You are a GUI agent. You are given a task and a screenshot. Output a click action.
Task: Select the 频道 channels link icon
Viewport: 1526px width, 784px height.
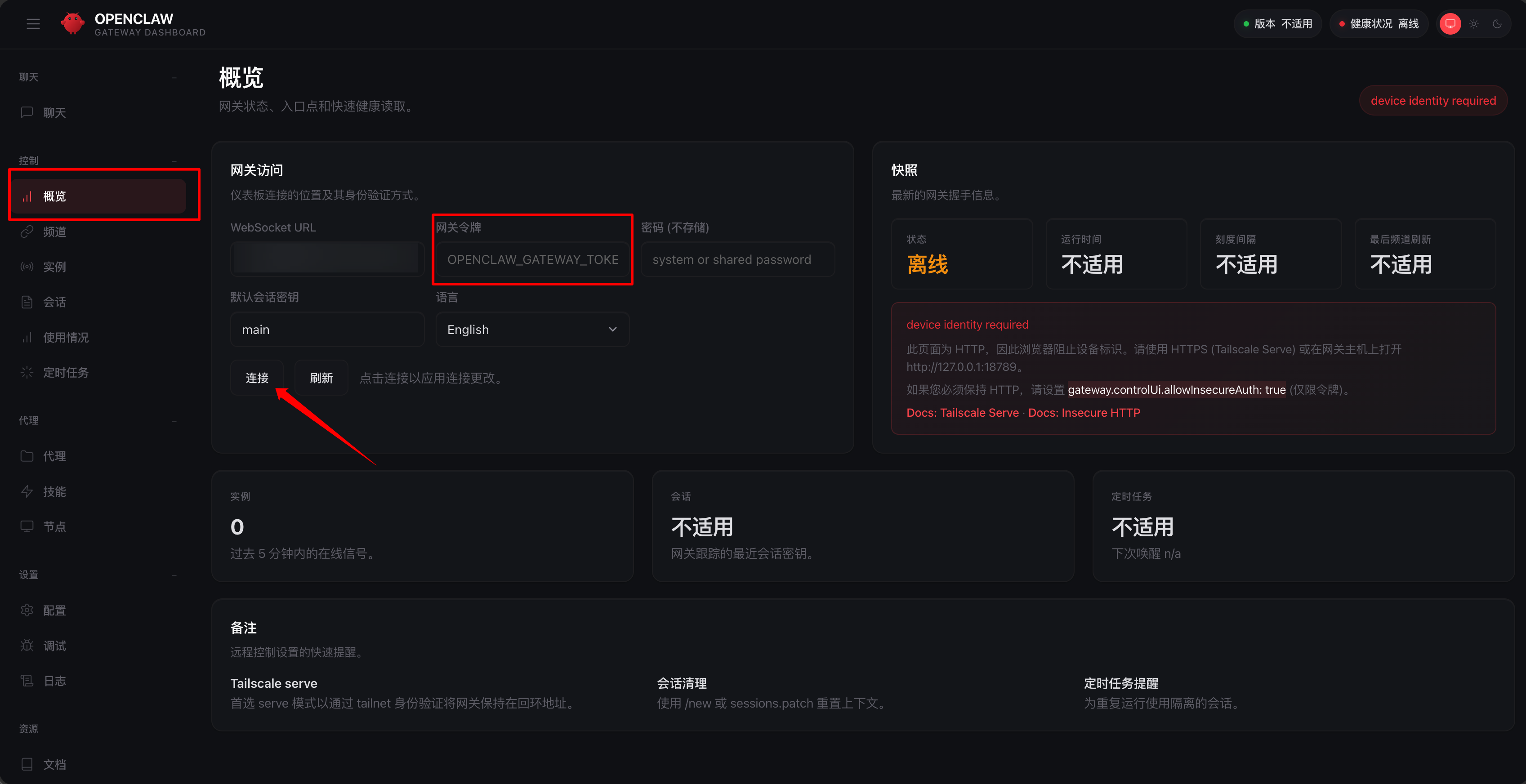click(27, 232)
